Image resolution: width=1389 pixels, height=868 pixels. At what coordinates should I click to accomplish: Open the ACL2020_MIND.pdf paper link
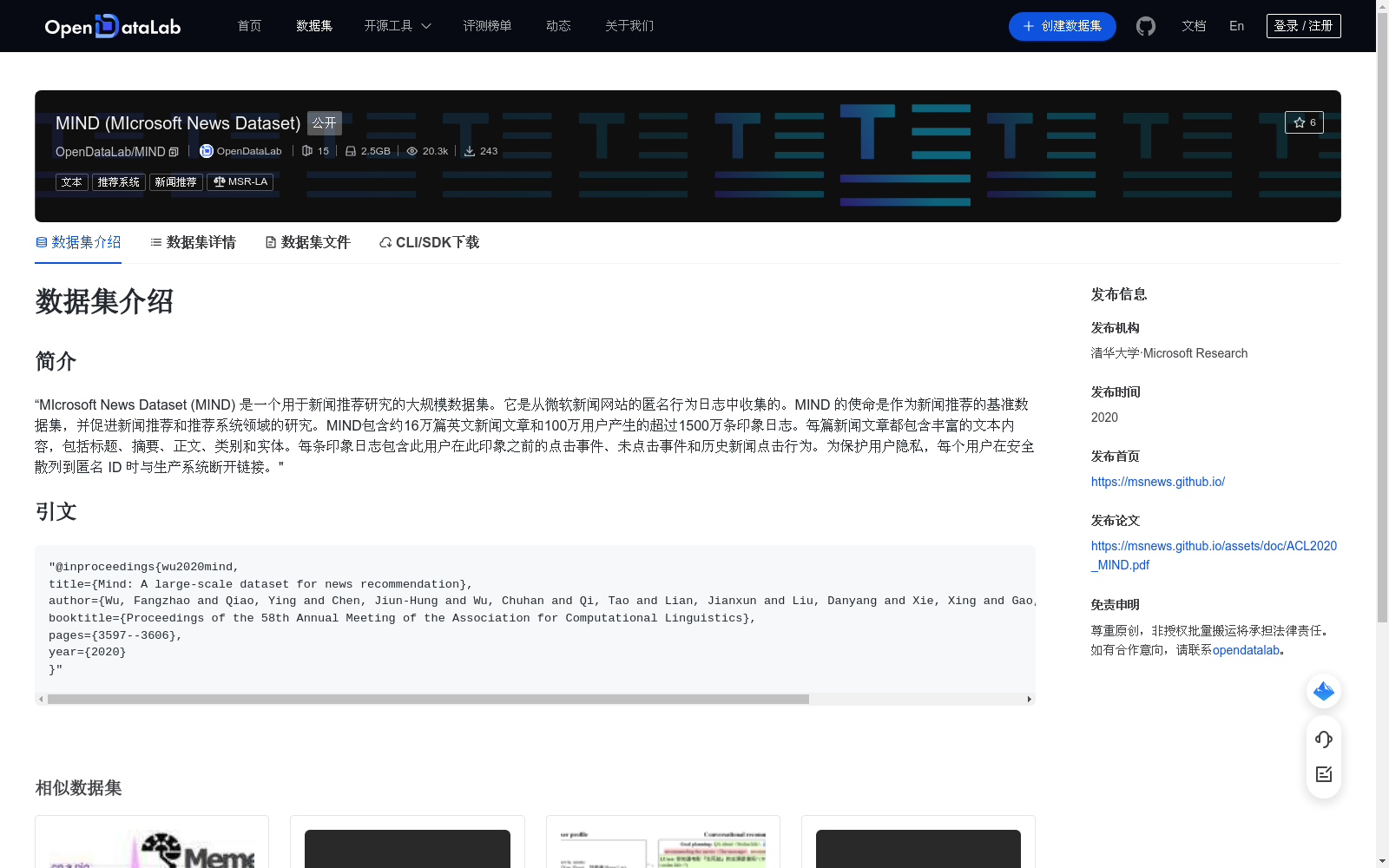click(1214, 556)
